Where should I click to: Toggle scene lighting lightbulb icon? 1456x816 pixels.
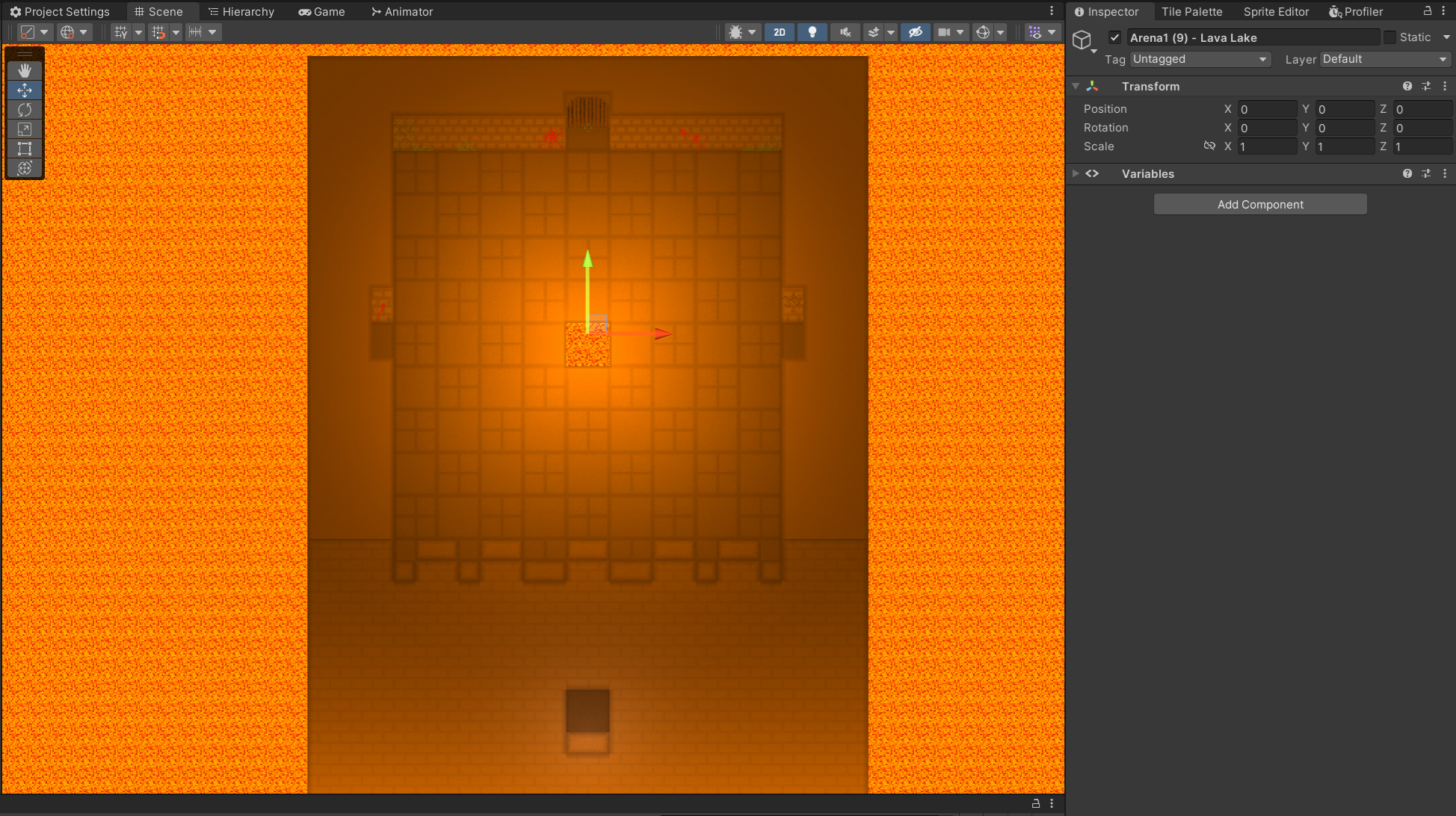coord(812,32)
